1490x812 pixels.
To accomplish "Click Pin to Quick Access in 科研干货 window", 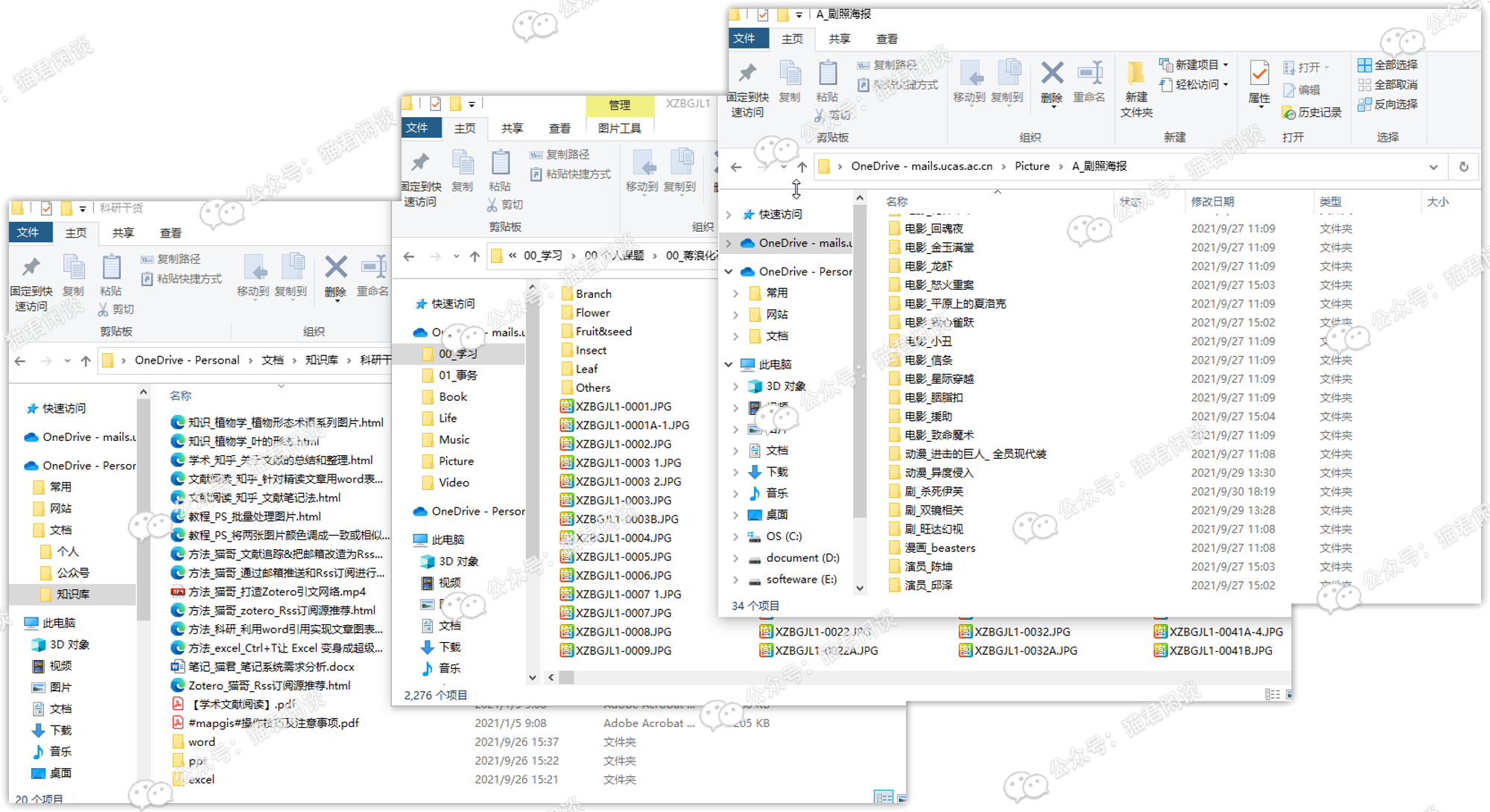I will pos(31,283).
